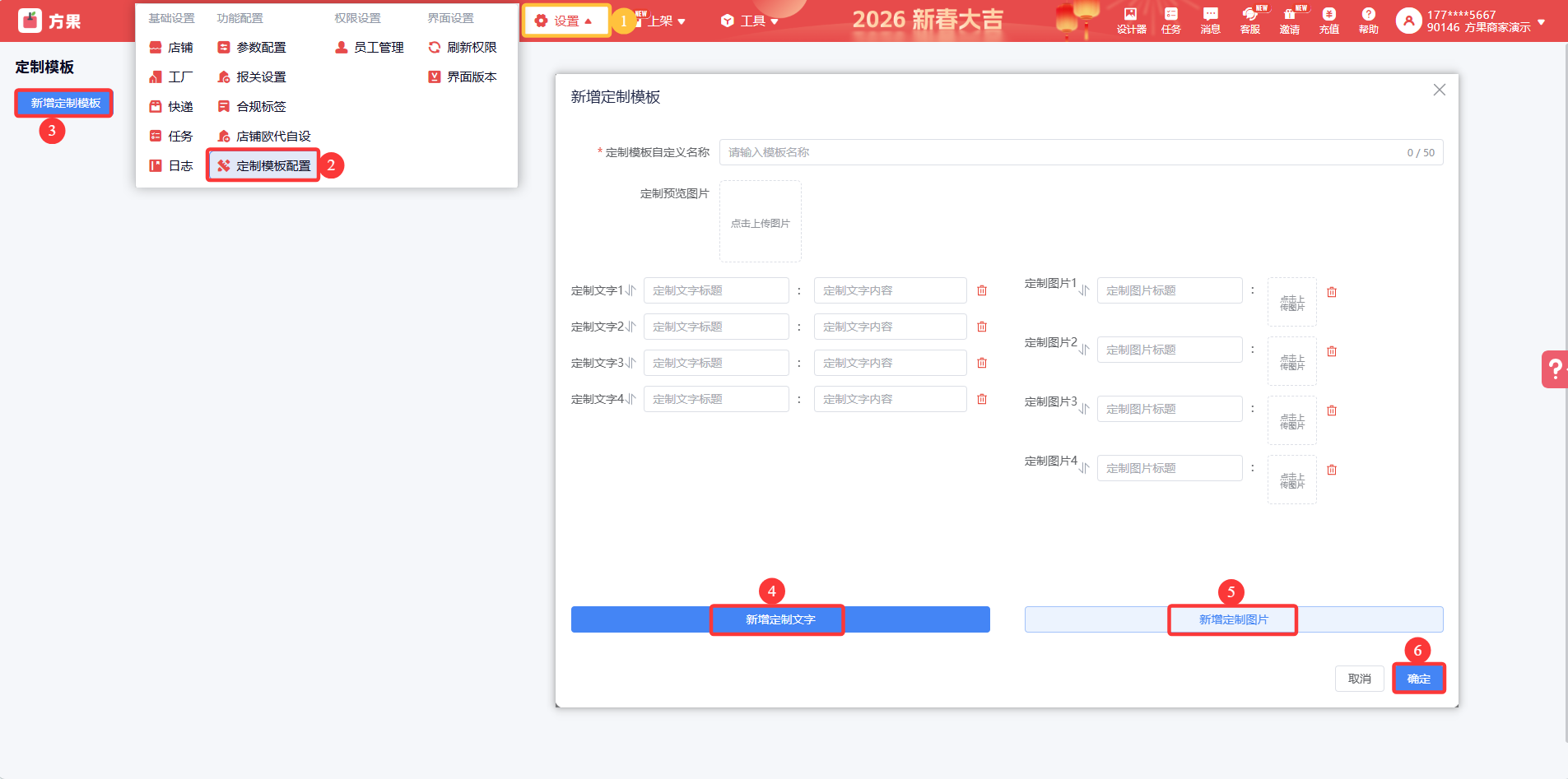Open the 消息 messages icon

coord(1210,21)
